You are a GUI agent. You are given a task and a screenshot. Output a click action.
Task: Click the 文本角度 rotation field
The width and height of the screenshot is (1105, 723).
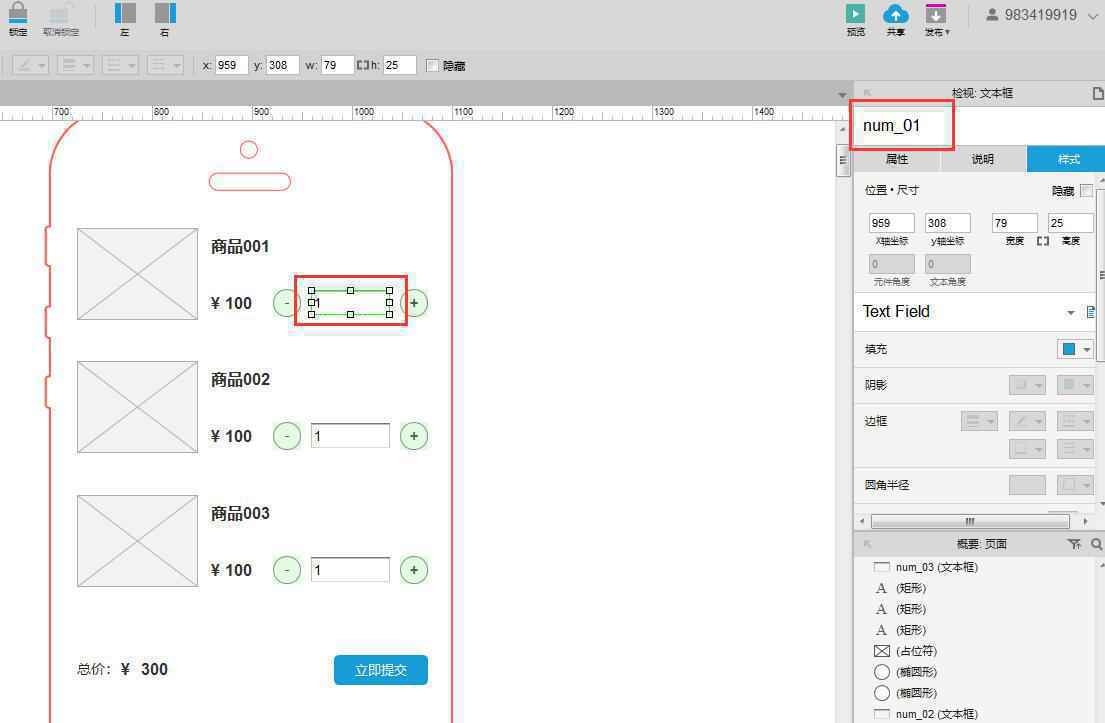(x=948, y=264)
